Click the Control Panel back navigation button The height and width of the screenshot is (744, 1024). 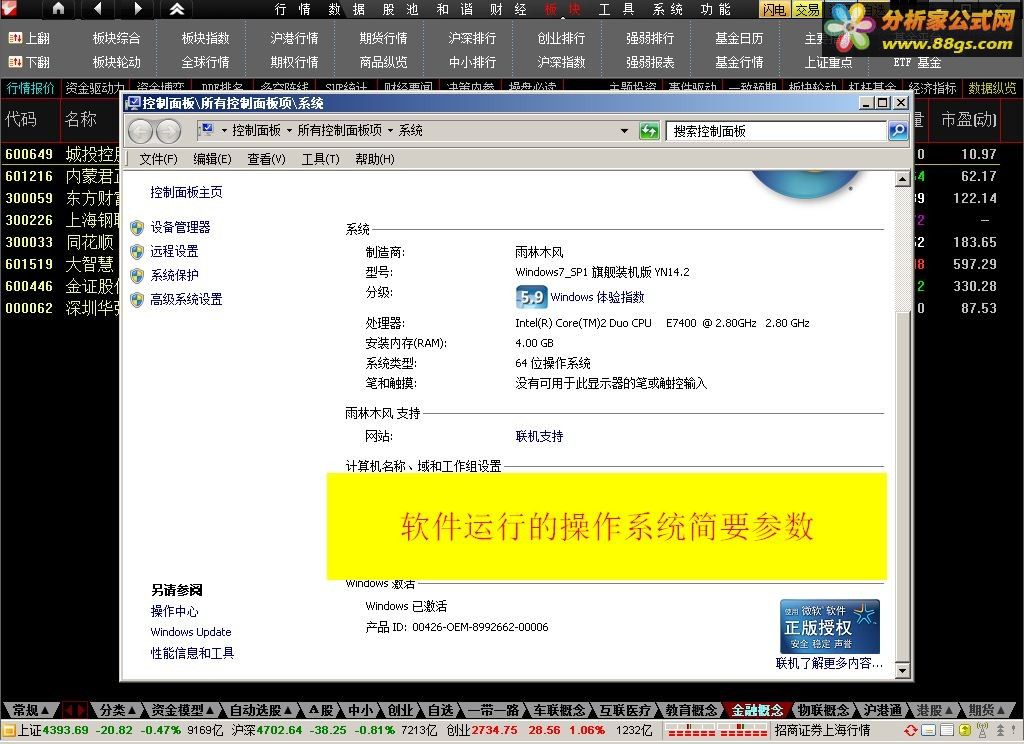click(x=140, y=132)
